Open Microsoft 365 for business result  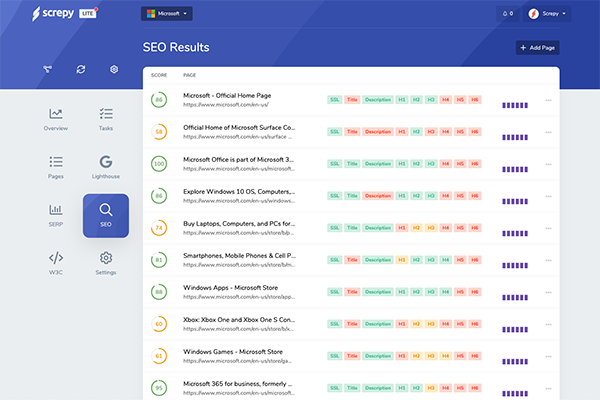[x=238, y=384]
